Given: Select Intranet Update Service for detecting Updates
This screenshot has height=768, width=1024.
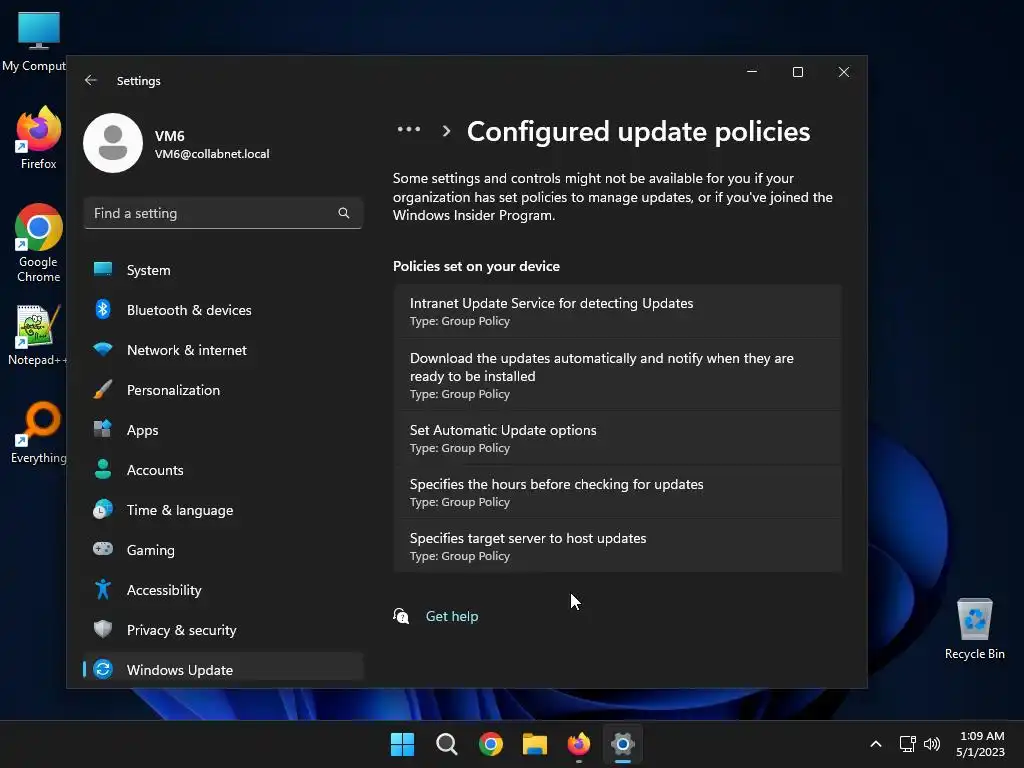Looking at the screenshot, I should tap(618, 311).
